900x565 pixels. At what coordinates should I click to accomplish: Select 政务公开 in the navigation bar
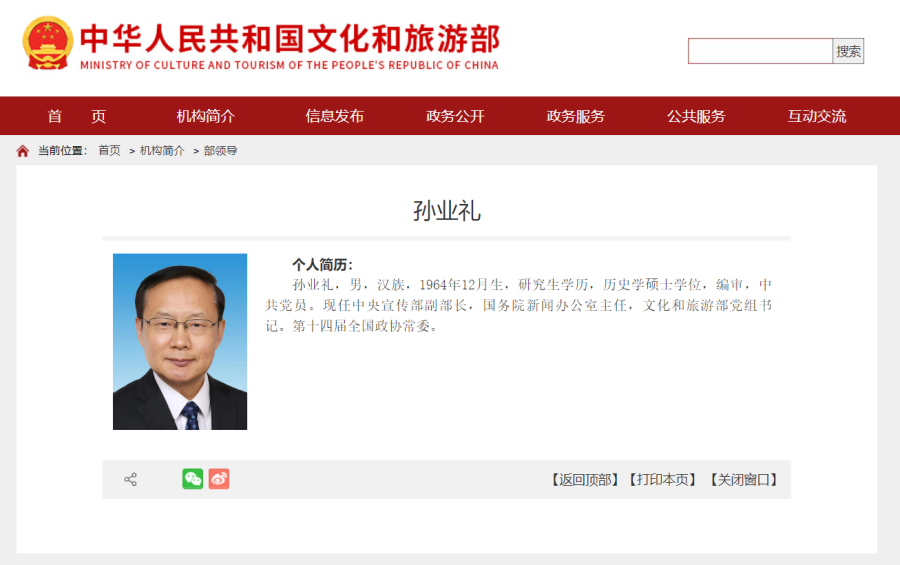[455, 116]
